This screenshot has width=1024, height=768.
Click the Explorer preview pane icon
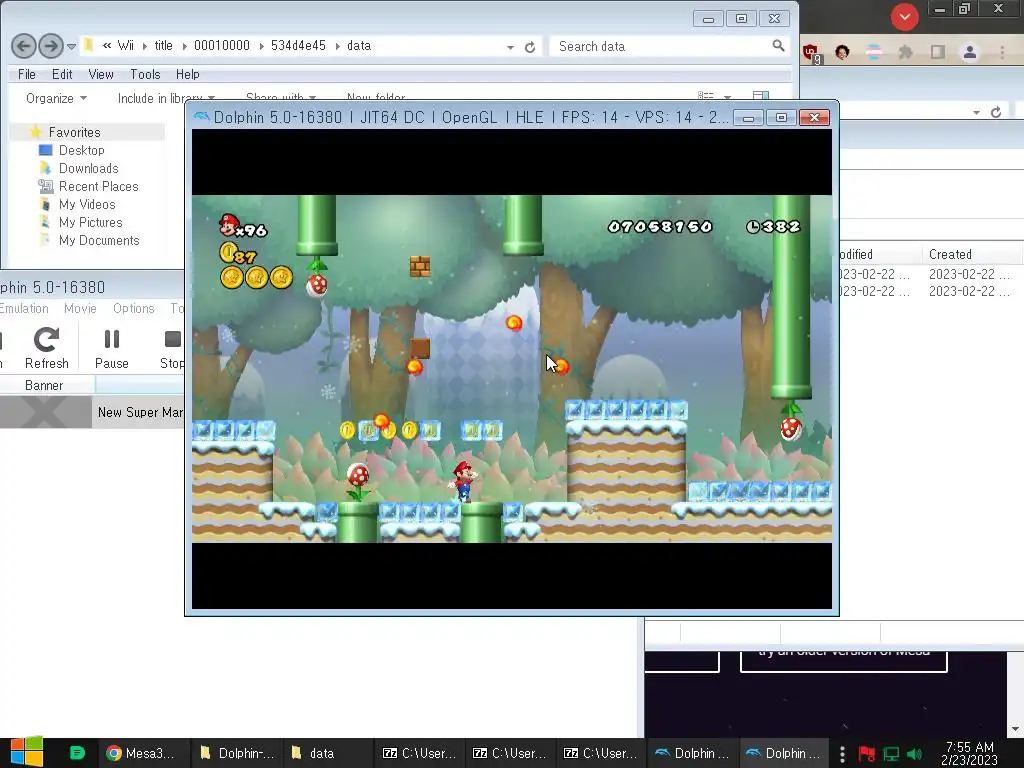coord(761,96)
